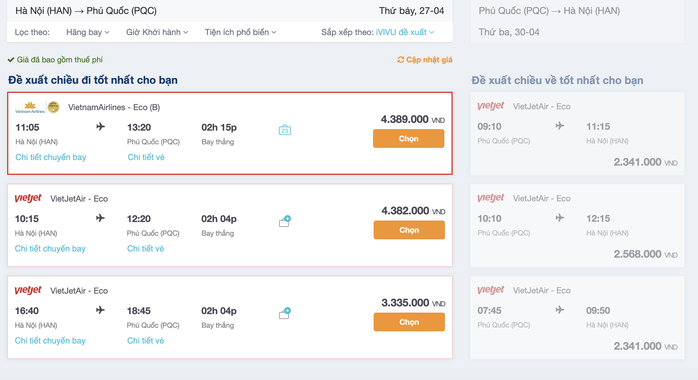The height and width of the screenshot is (380, 698).
Task: Click the VietJet logo on the 09:10 return flight
Action: coord(491,106)
